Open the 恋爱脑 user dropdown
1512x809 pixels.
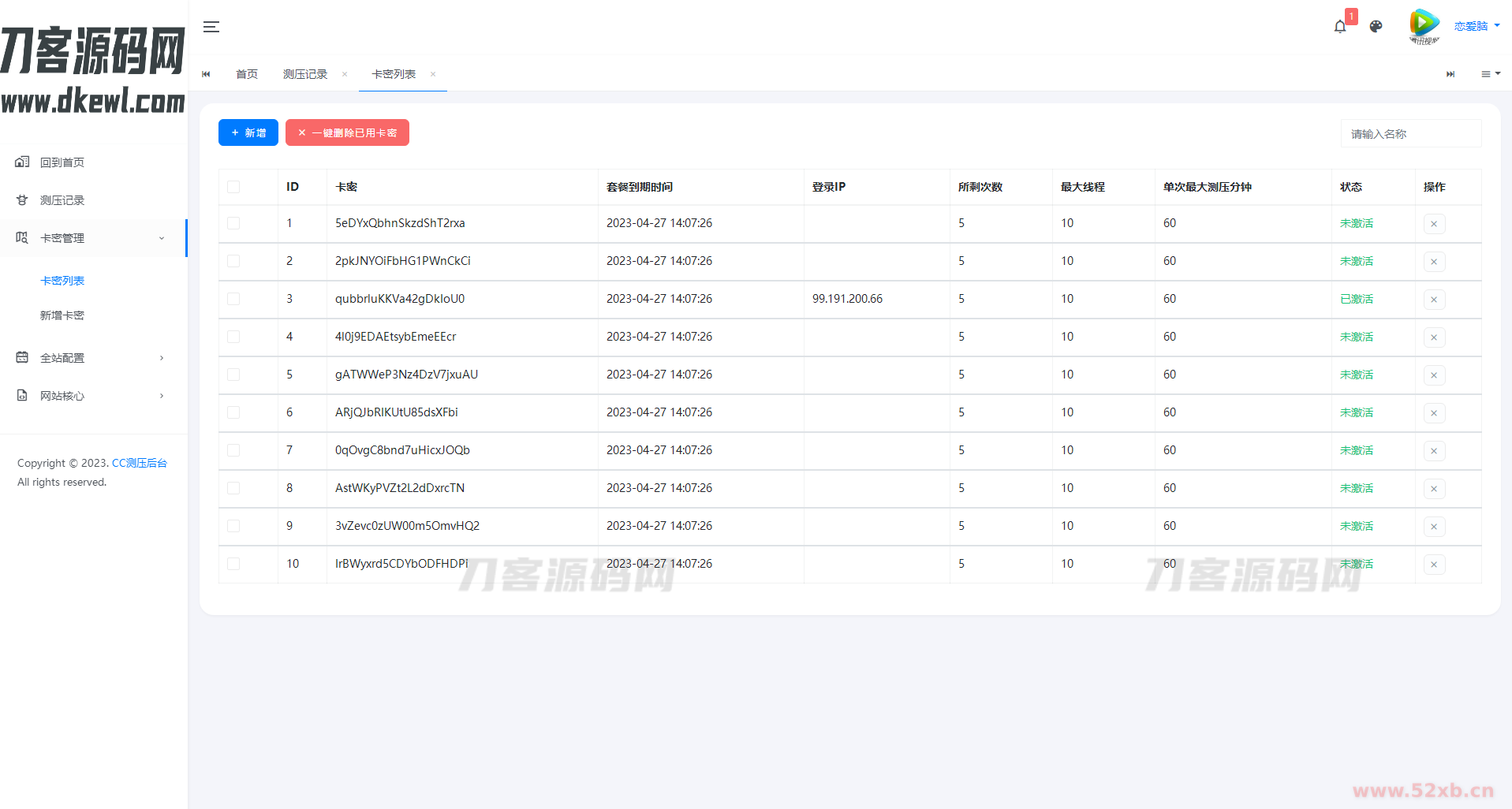(x=1477, y=26)
